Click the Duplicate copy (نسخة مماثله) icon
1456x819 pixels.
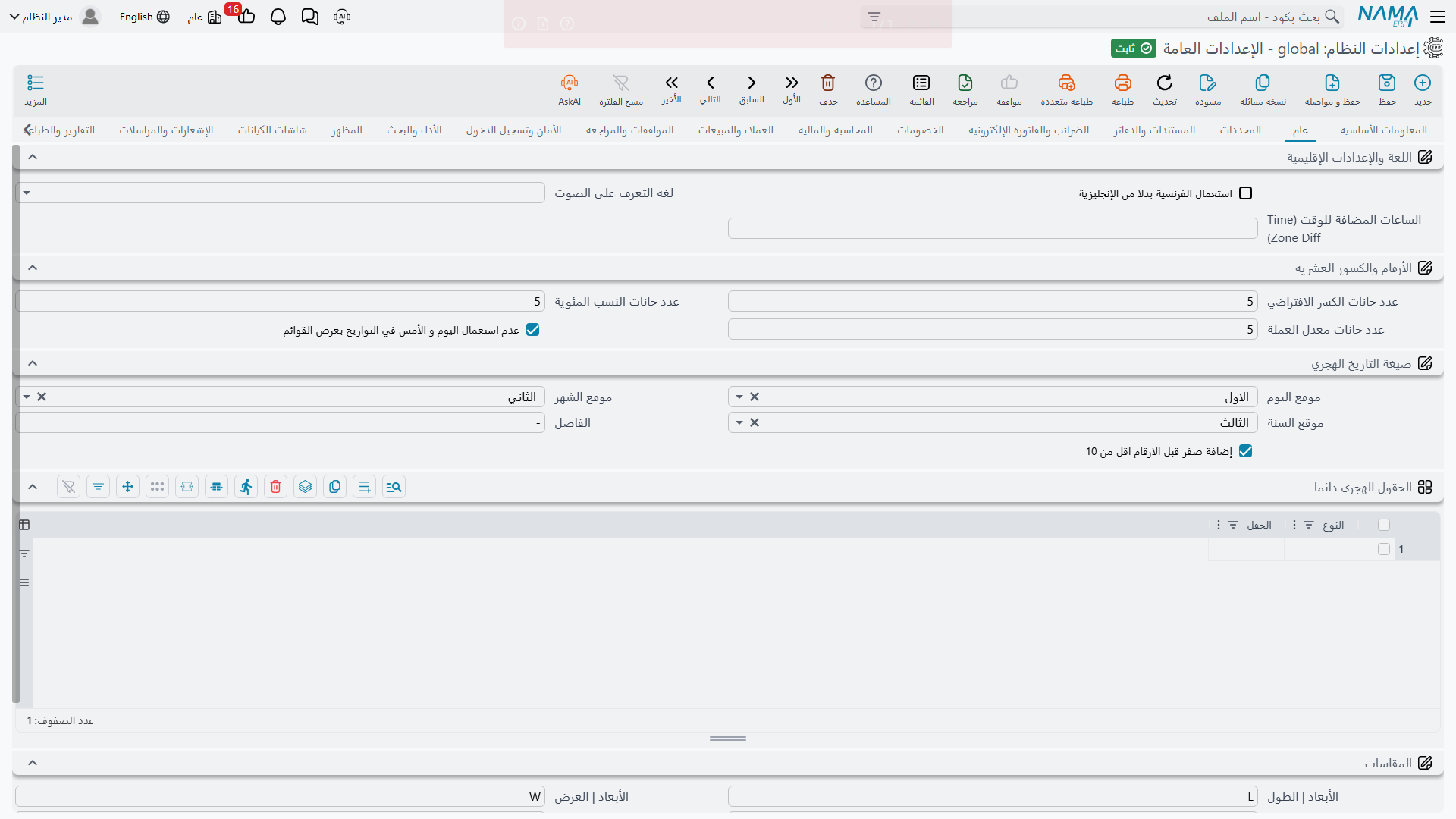(1263, 83)
